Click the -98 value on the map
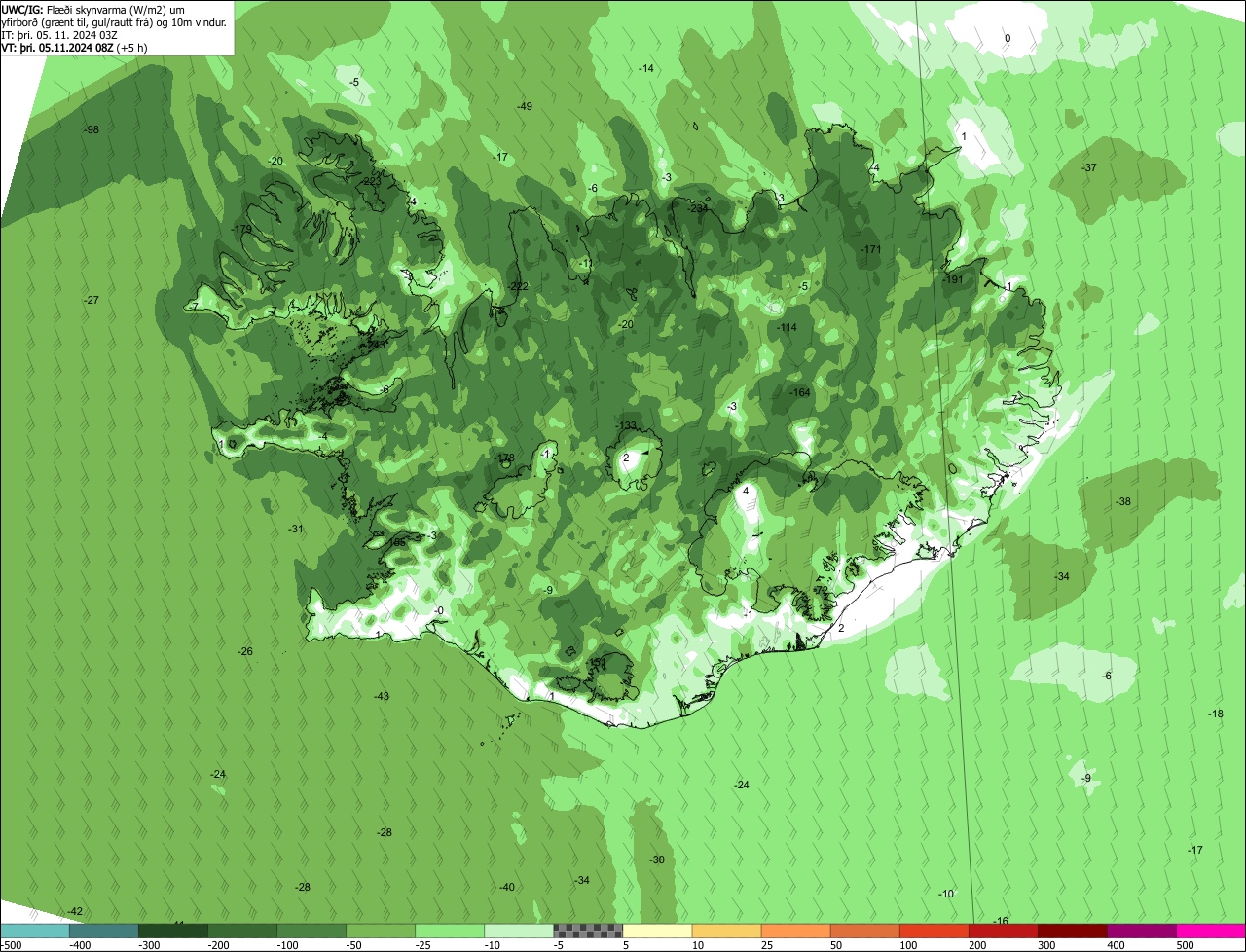Viewport: 1246px width, 952px height. click(x=92, y=129)
